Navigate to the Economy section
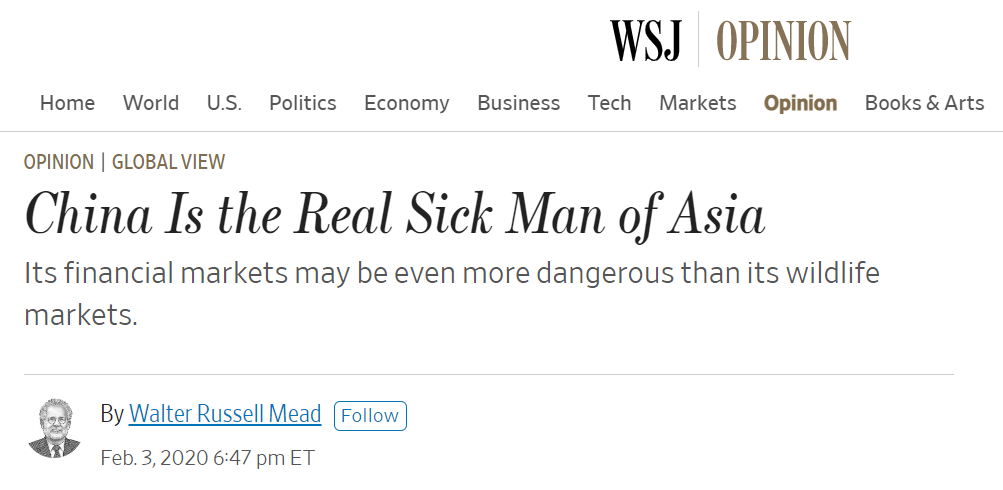The image size is (1003, 490). [407, 103]
